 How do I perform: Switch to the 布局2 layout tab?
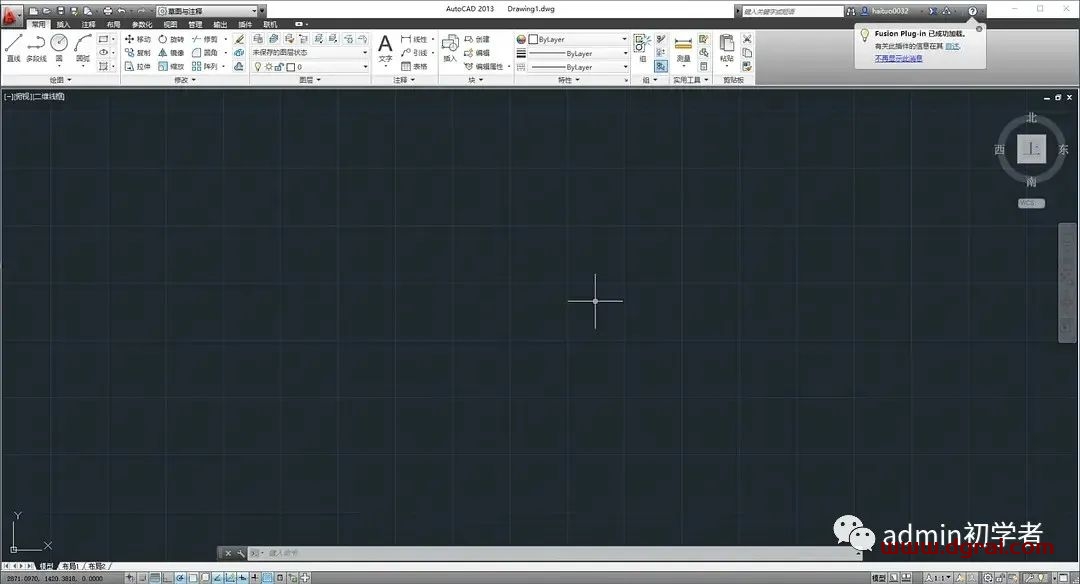pos(96,566)
